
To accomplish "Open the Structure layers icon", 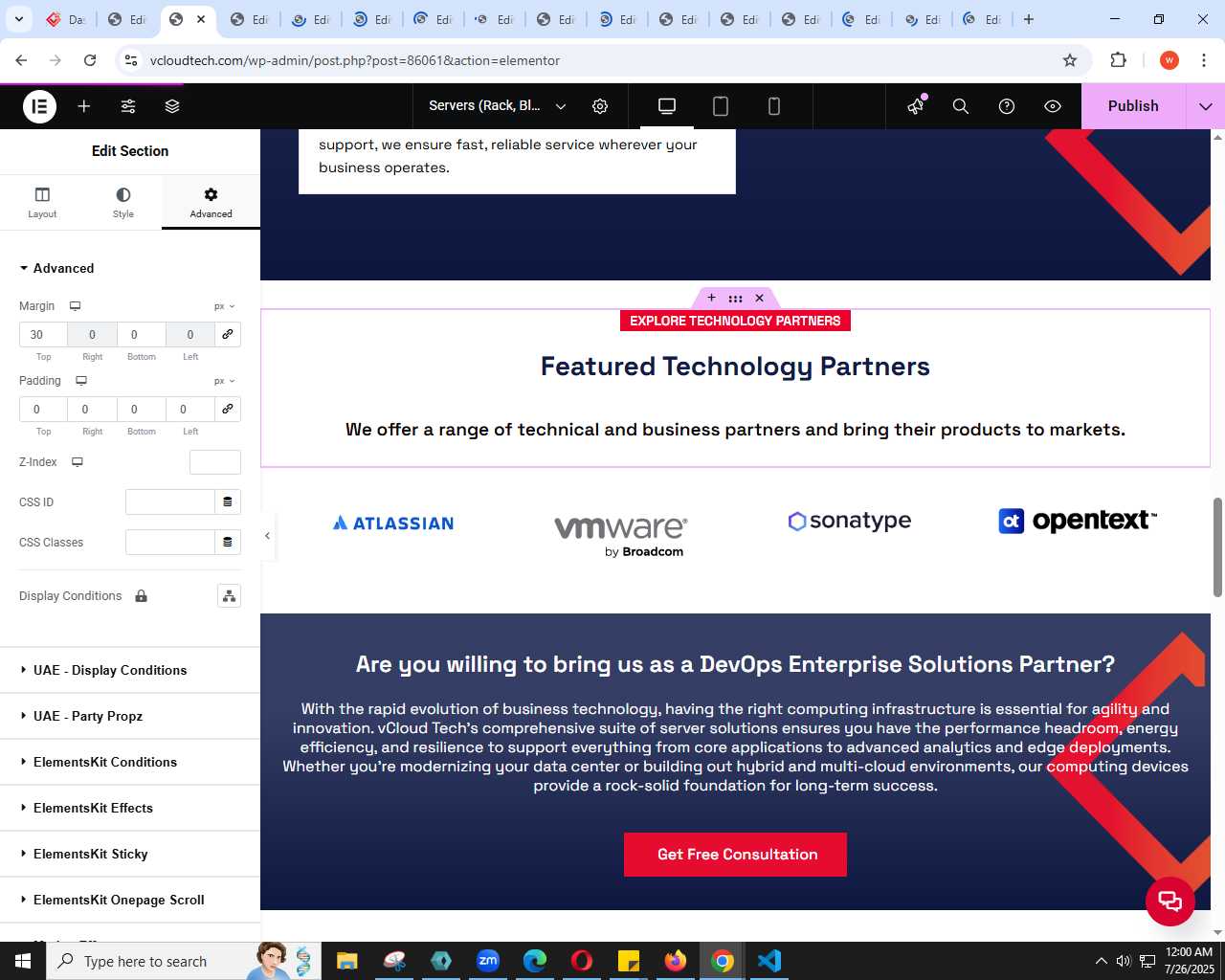I will tap(172, 106).
